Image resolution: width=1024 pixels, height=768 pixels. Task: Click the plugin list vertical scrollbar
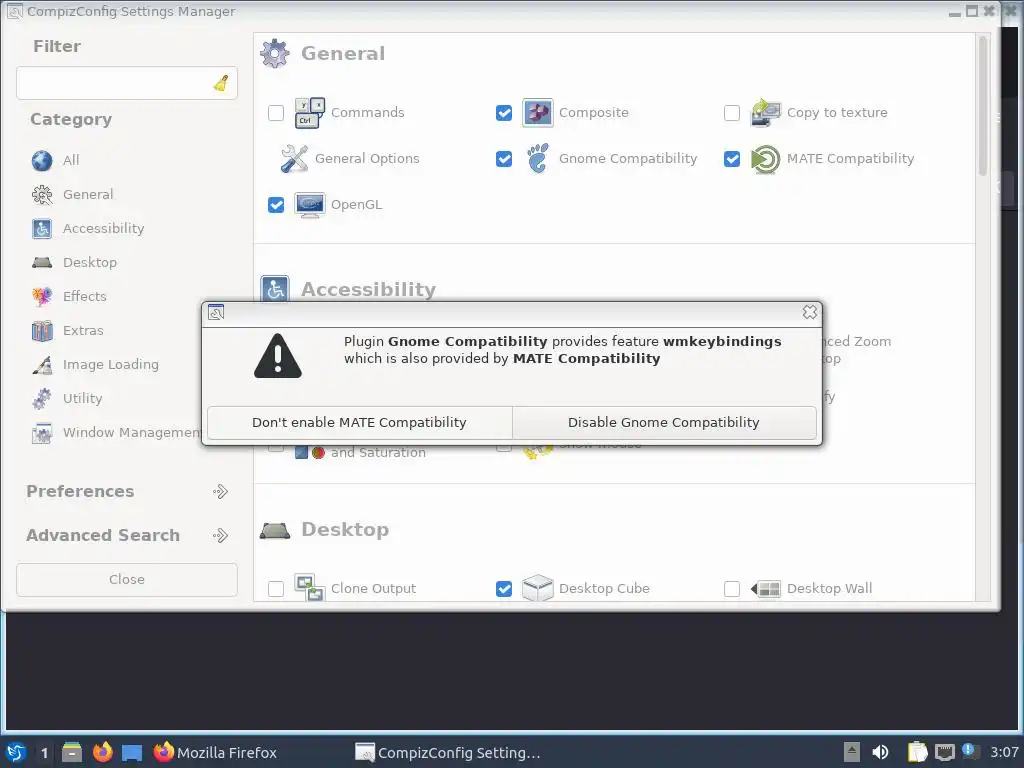983,106
